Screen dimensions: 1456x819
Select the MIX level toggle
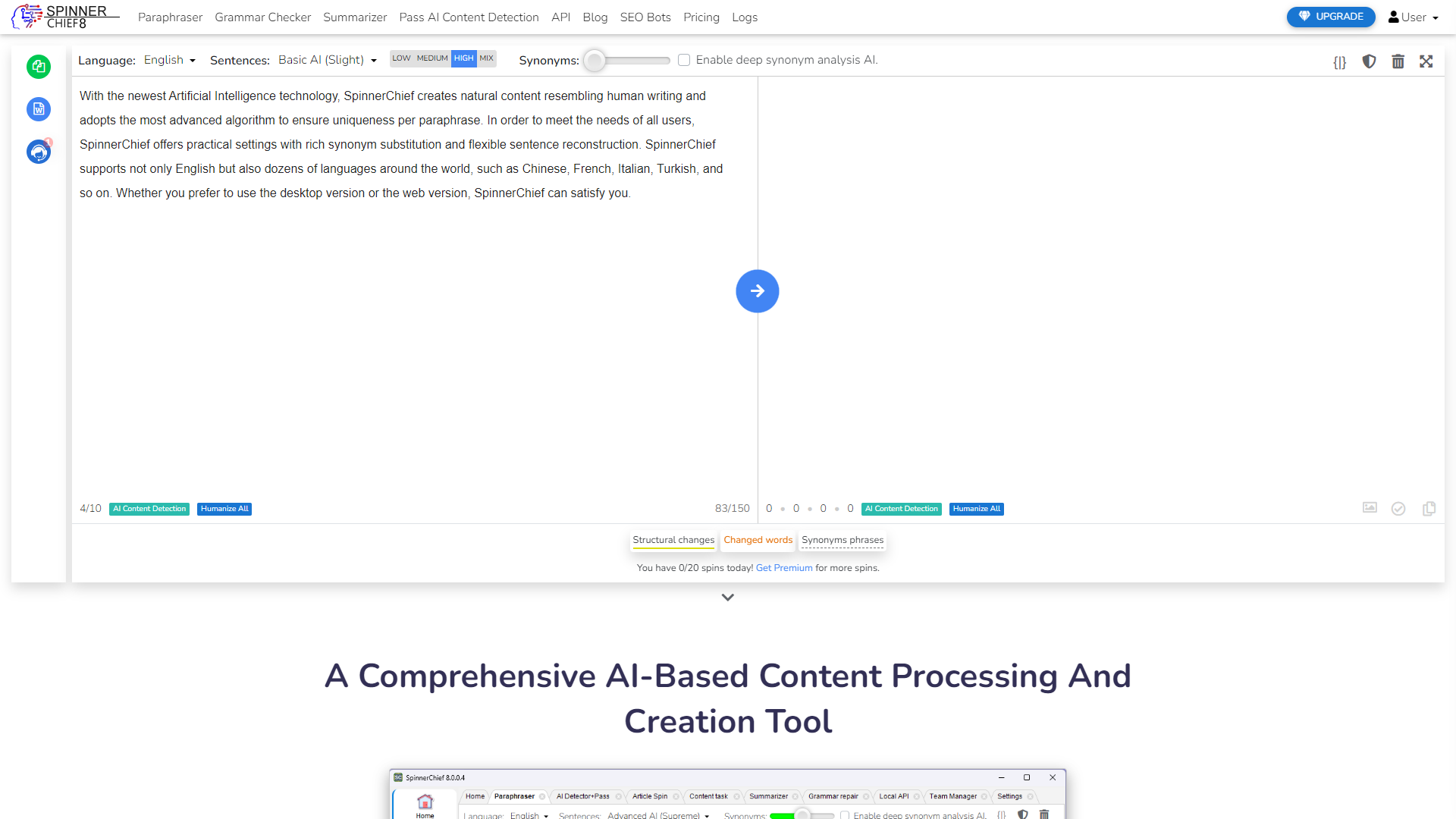tap(486, 58)
